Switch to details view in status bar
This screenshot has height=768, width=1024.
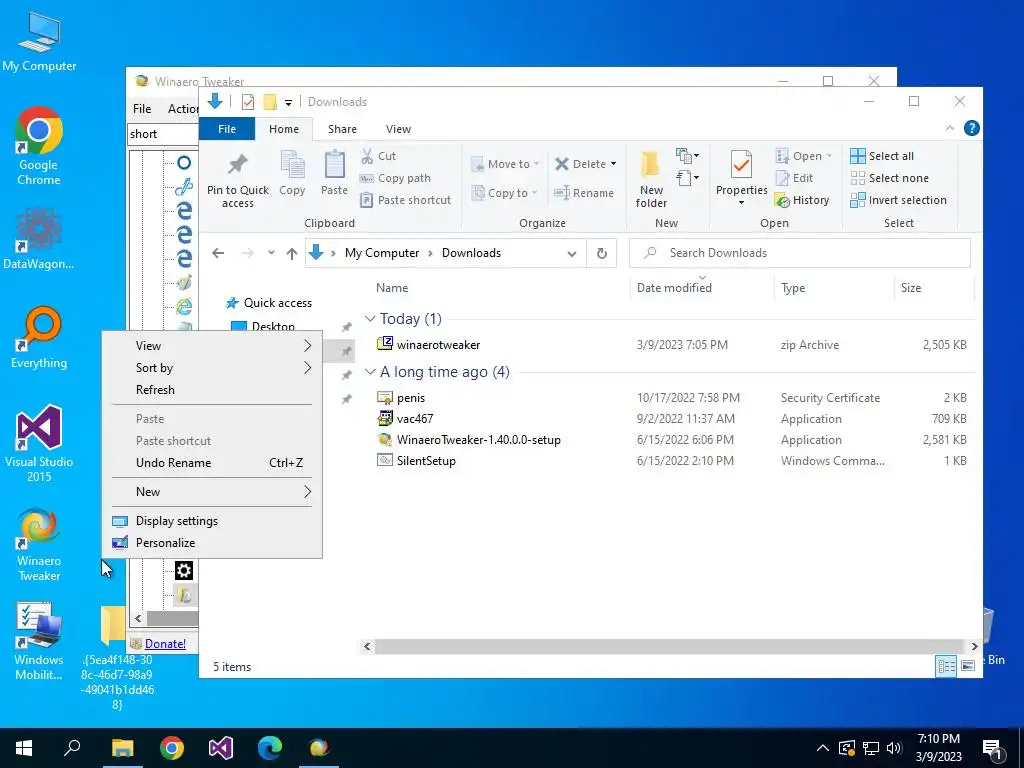click(946, 665)
